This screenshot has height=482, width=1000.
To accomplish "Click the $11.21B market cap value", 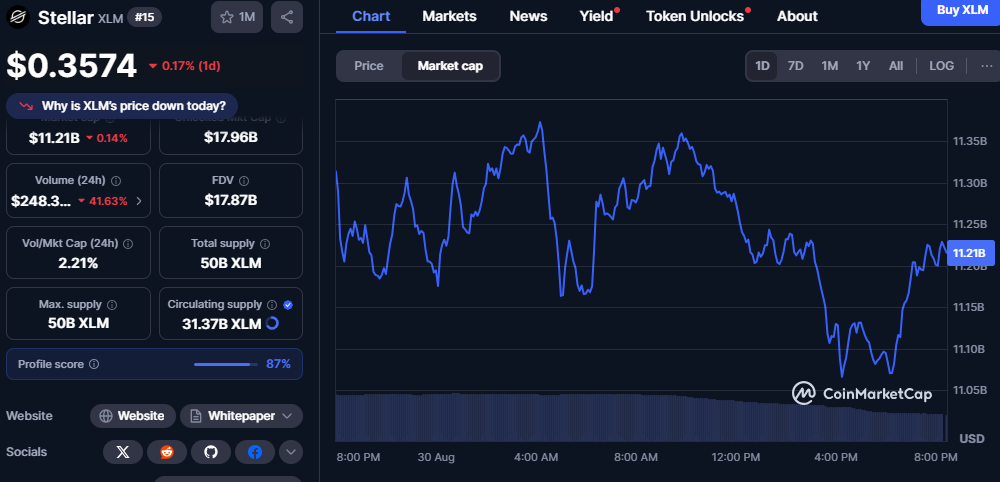I will pyautogui.click(x=54, y=138).
